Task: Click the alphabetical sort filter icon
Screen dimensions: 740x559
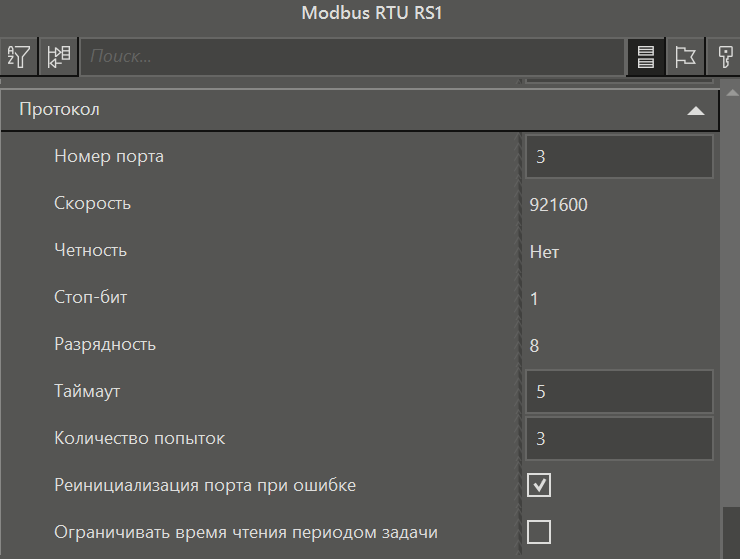Action: pos(19,57)
